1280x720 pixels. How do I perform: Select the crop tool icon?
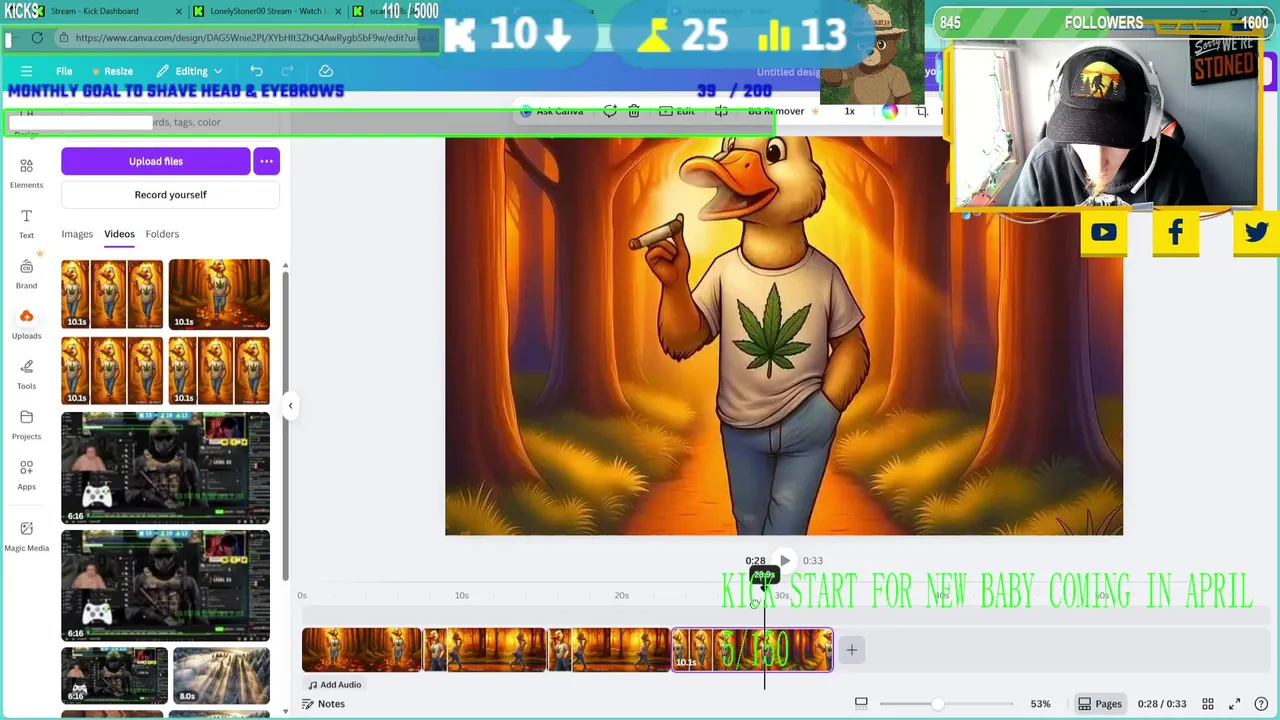click(x=922, y=111)
